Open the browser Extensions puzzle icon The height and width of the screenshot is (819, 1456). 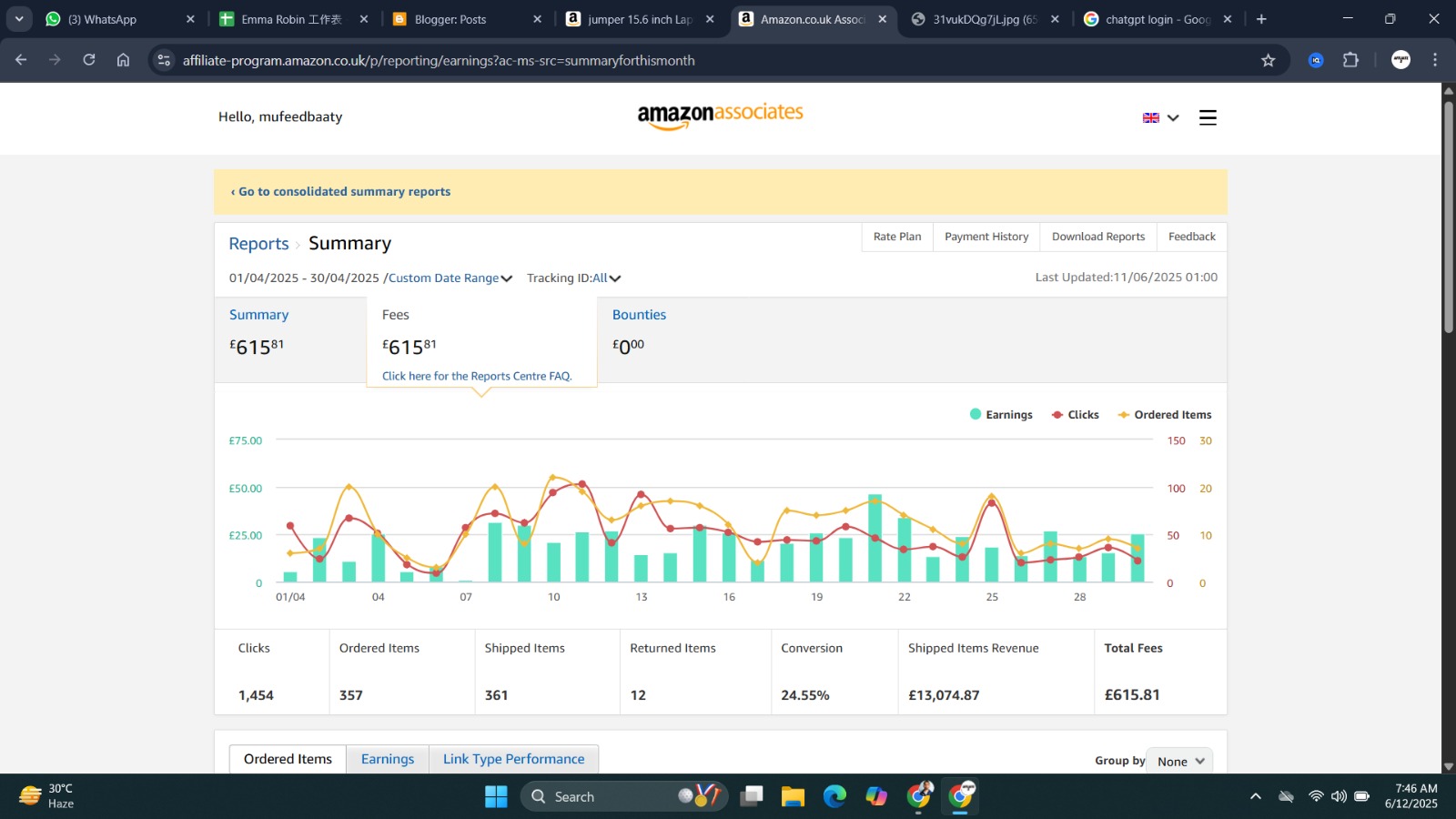(x=1350, y=60)
